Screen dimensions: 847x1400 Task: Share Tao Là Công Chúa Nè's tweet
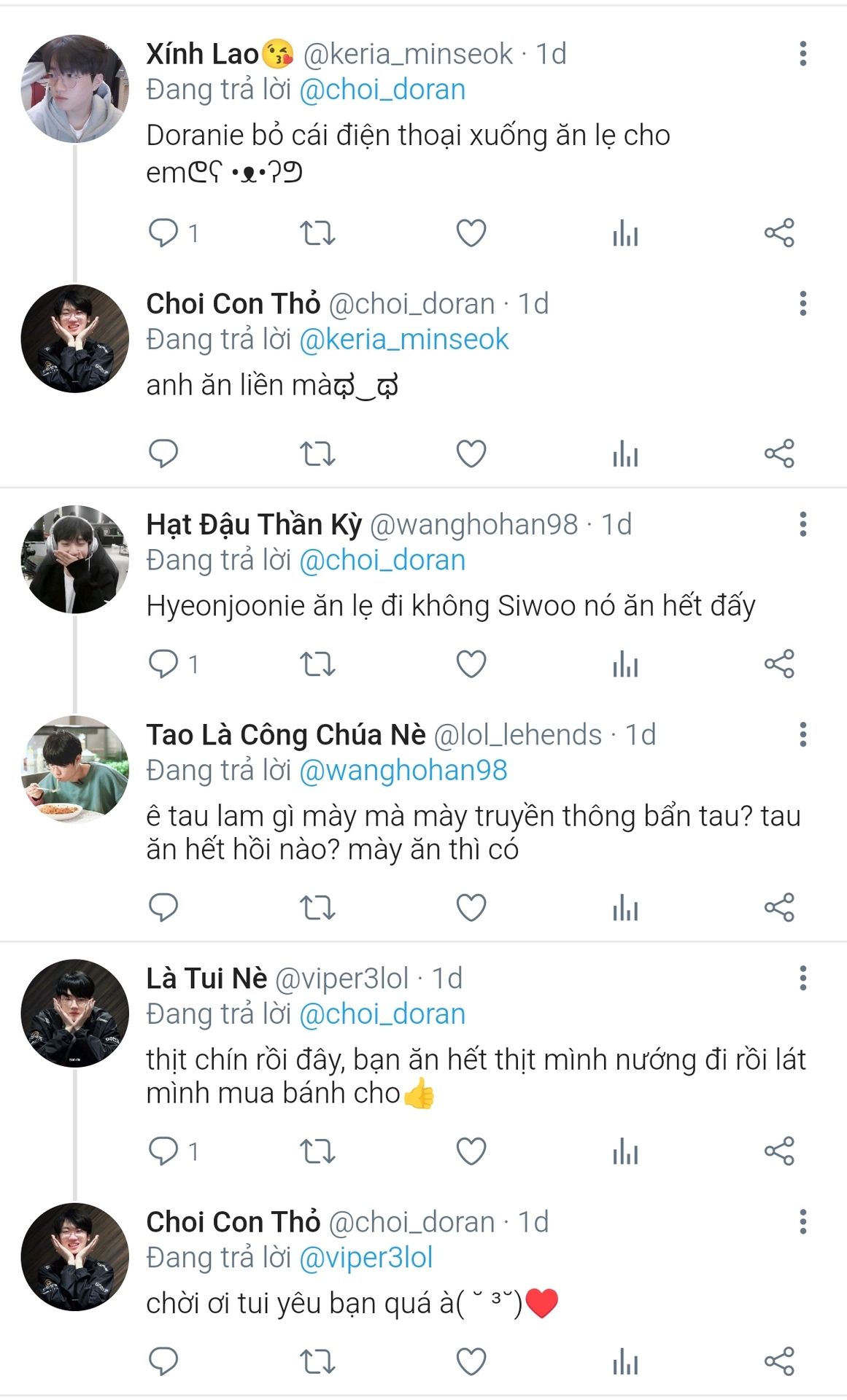(x=779, y=907)
